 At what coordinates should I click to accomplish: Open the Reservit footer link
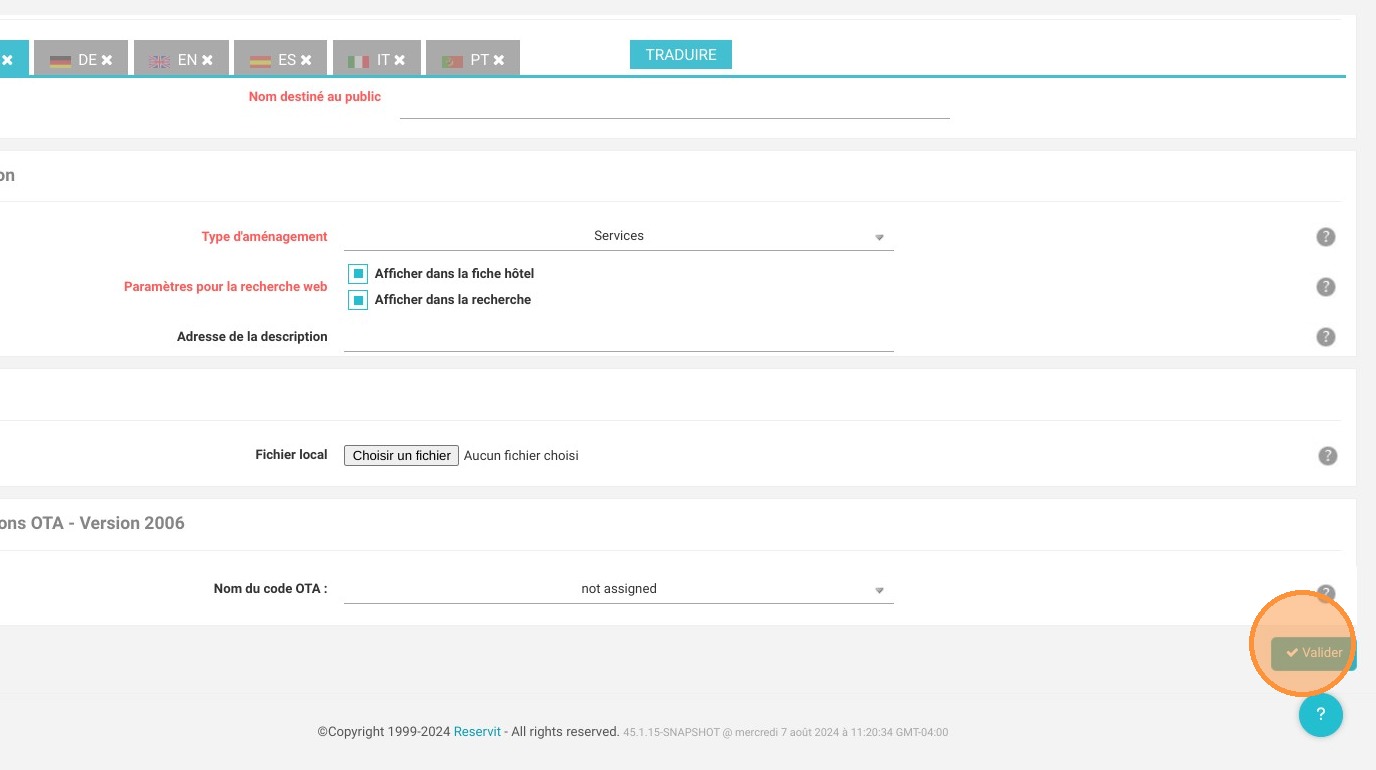click(x=477, y=732)
